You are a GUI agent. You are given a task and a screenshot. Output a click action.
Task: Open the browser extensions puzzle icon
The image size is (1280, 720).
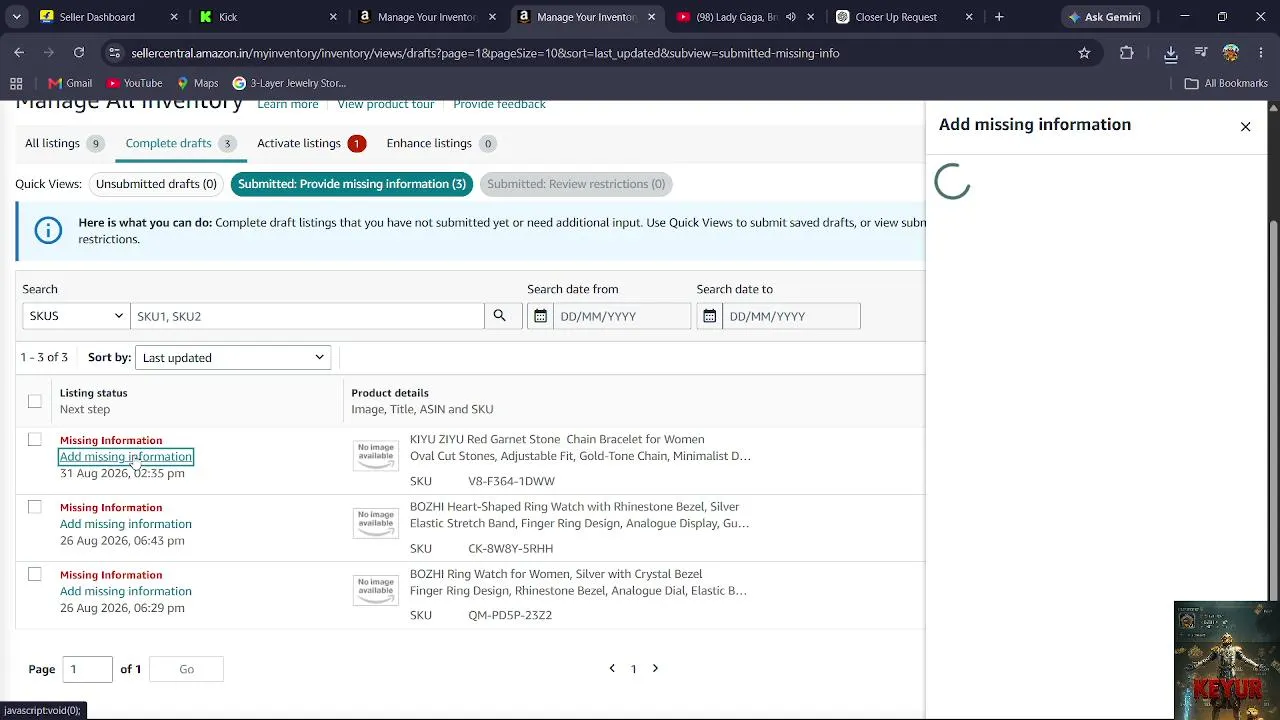click(1127, 53)
